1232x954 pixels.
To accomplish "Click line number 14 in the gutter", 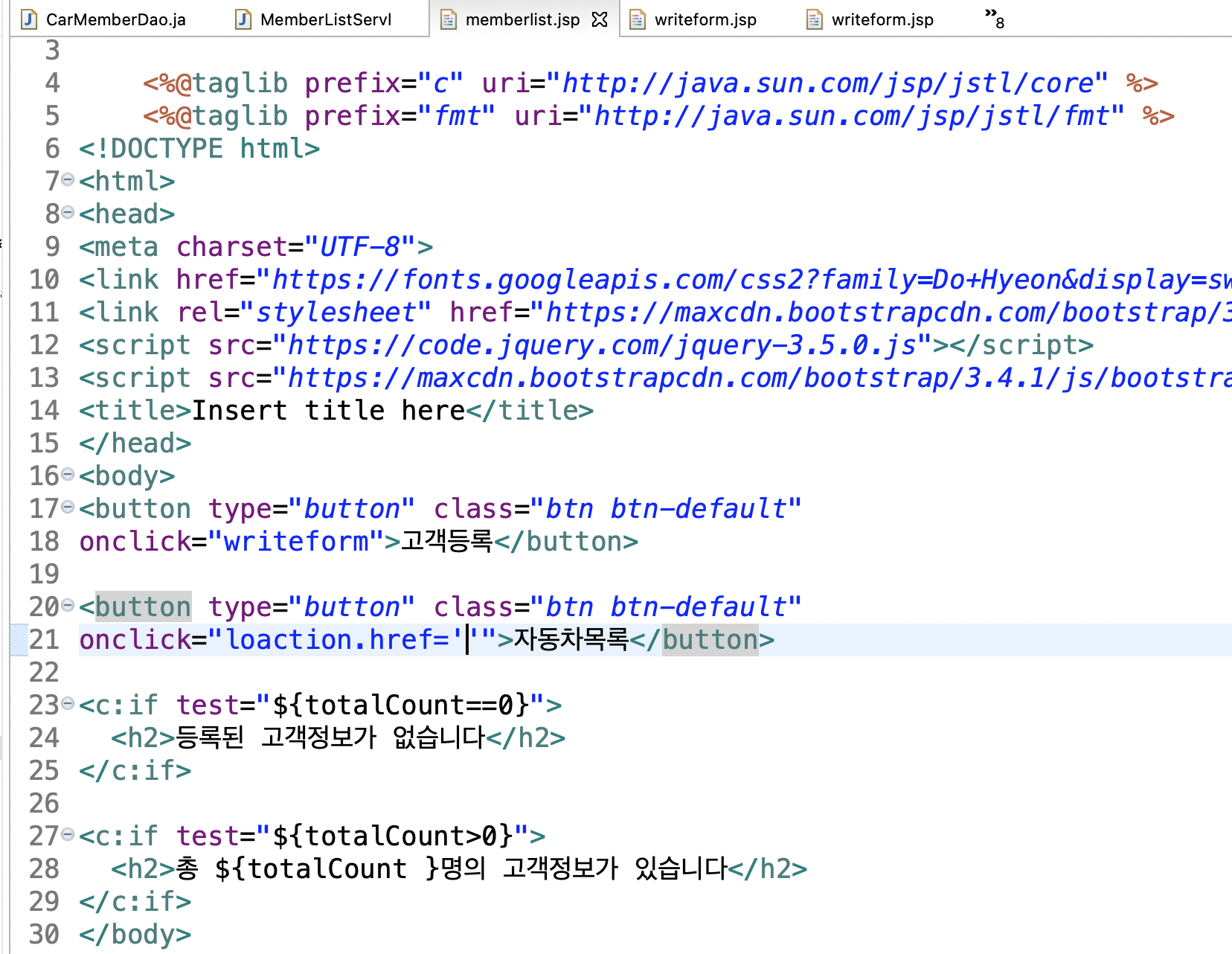I will click(x=44, y=411).
